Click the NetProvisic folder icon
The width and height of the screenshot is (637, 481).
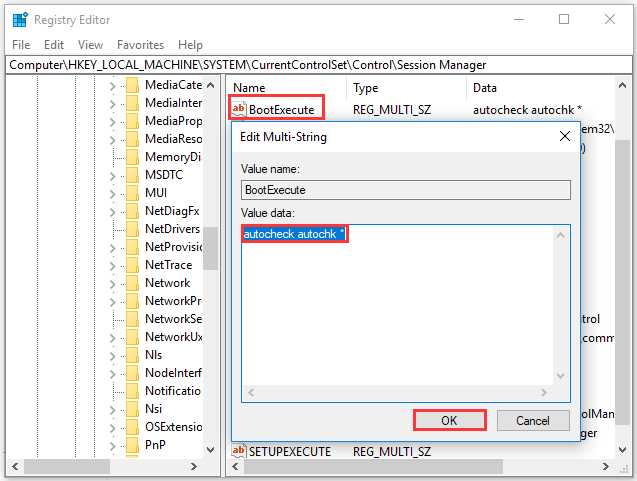132,247
